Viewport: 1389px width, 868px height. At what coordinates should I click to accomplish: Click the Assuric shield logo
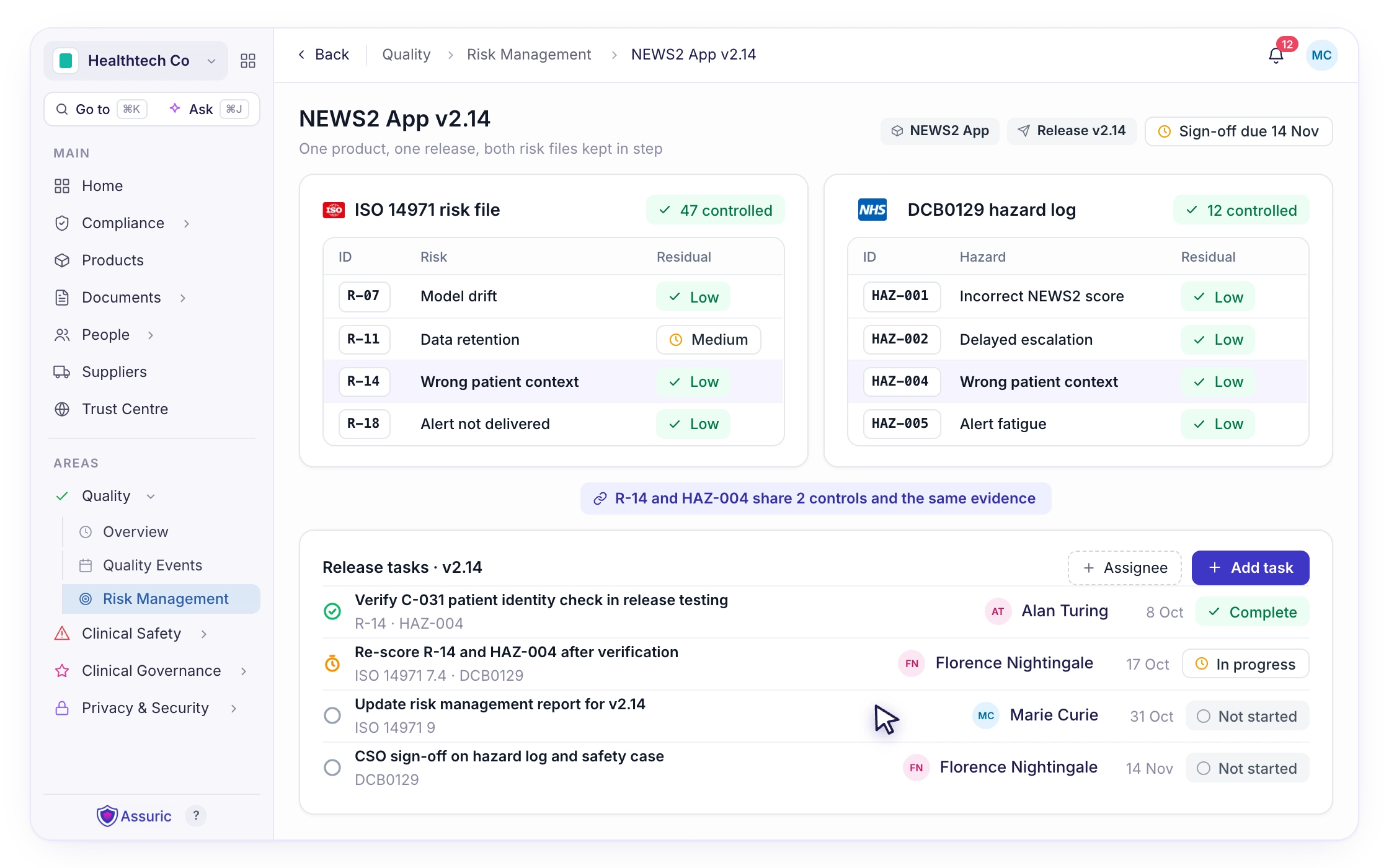[x=107, y=816]
